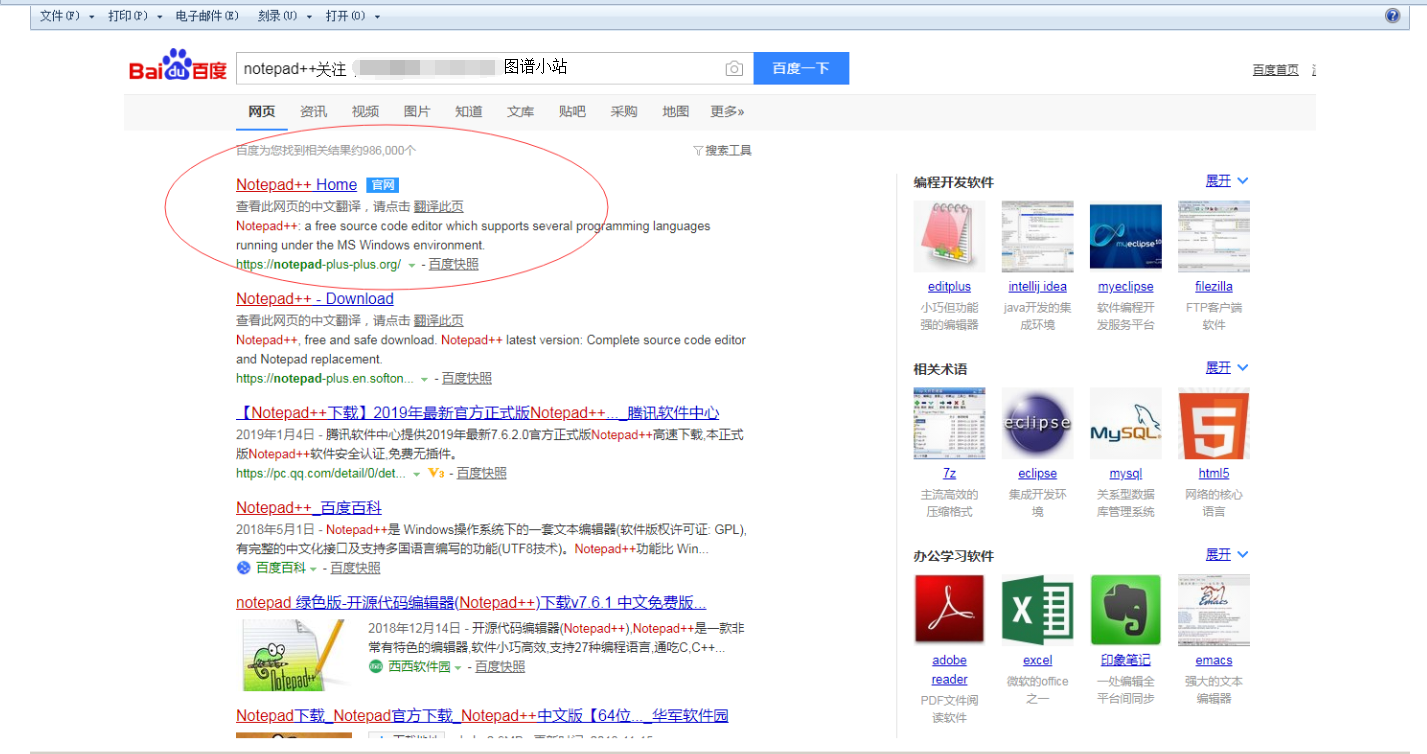Open the 文件(F) menu
The image size is (1427, 754).
pyautogui.click(x=67, y=16)
